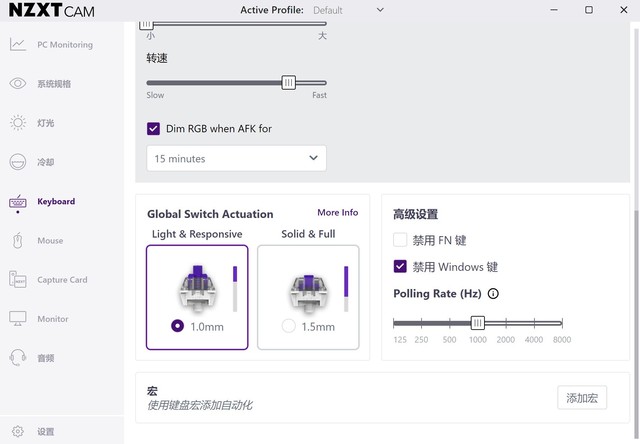Switch to the Keyboard sidebar tab
The height and width of the screenshot is (444, 640).
point(56,202)
